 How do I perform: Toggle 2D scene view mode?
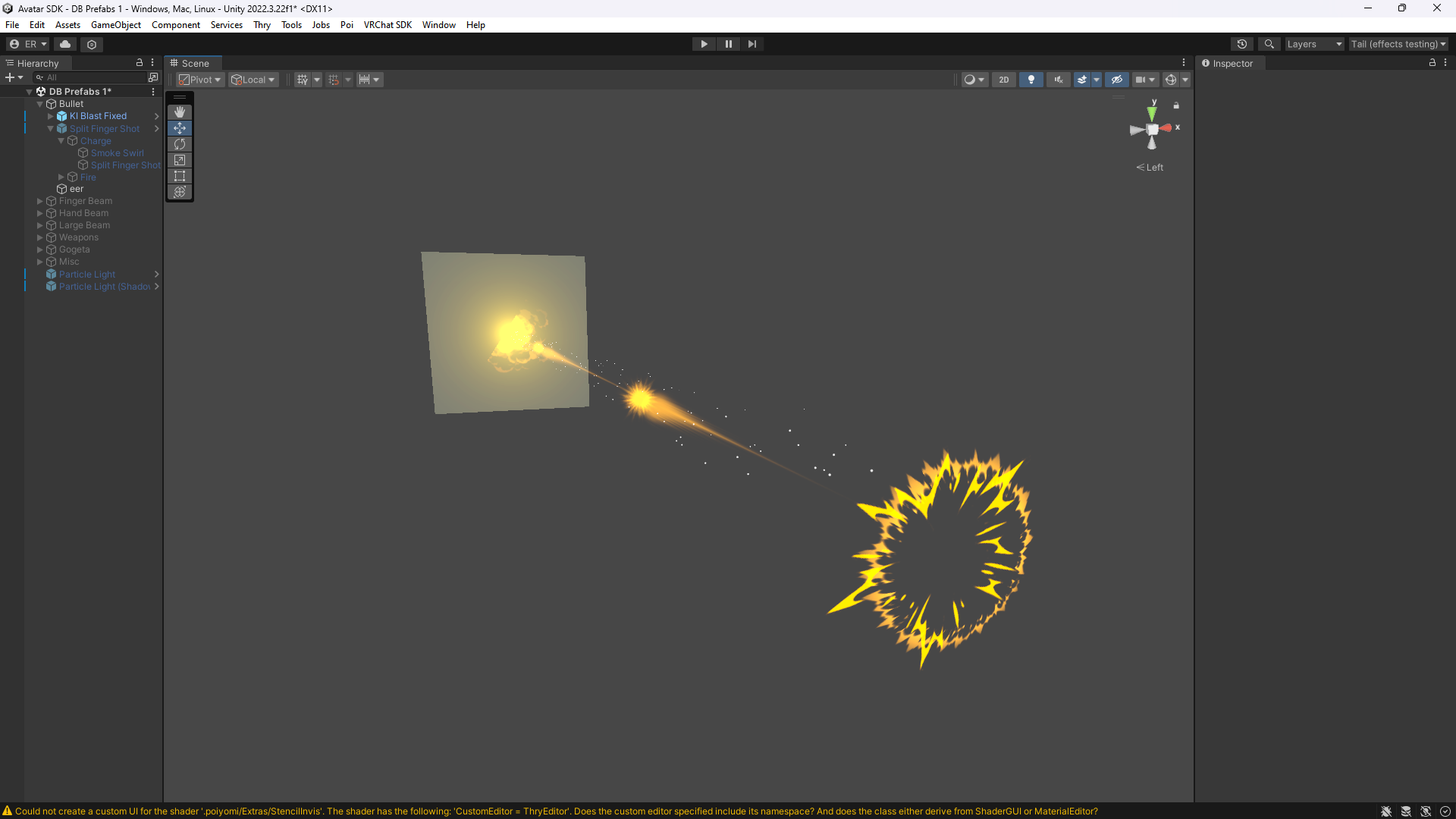[x=1003, y=80]
